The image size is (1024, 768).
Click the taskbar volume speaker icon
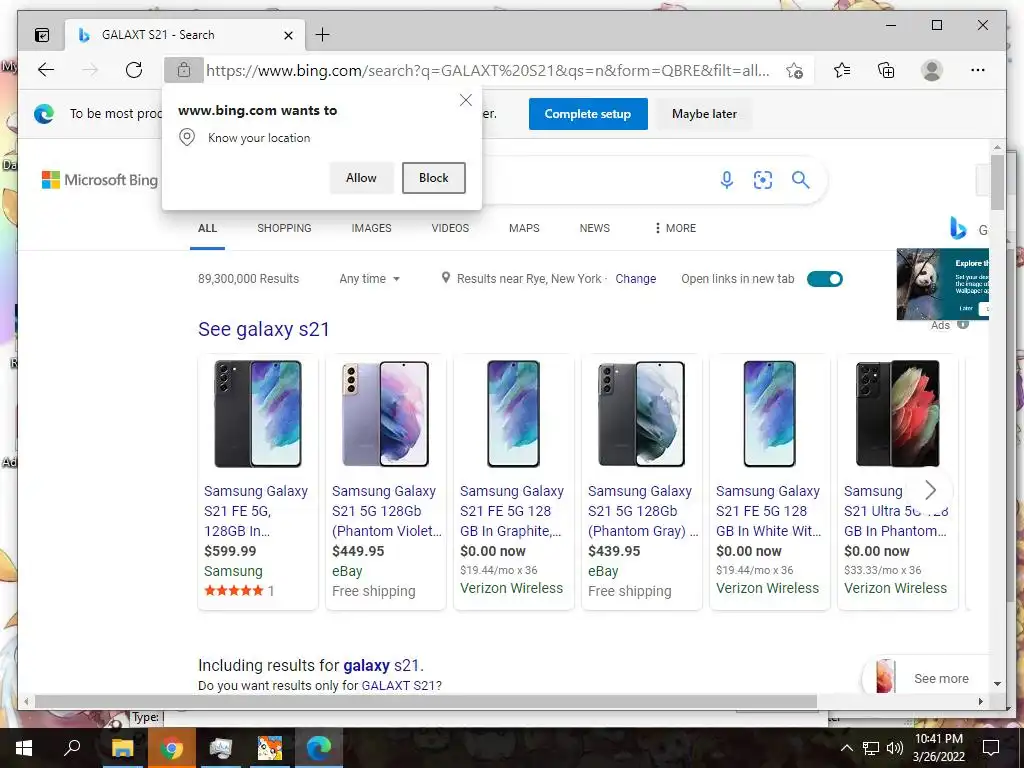pos(894,748)
